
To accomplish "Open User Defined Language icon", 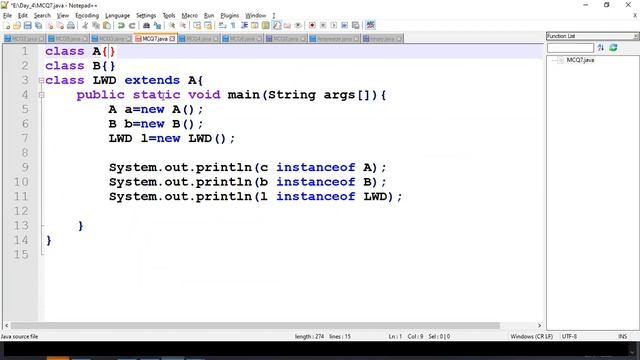I will (x=255, y=25).
